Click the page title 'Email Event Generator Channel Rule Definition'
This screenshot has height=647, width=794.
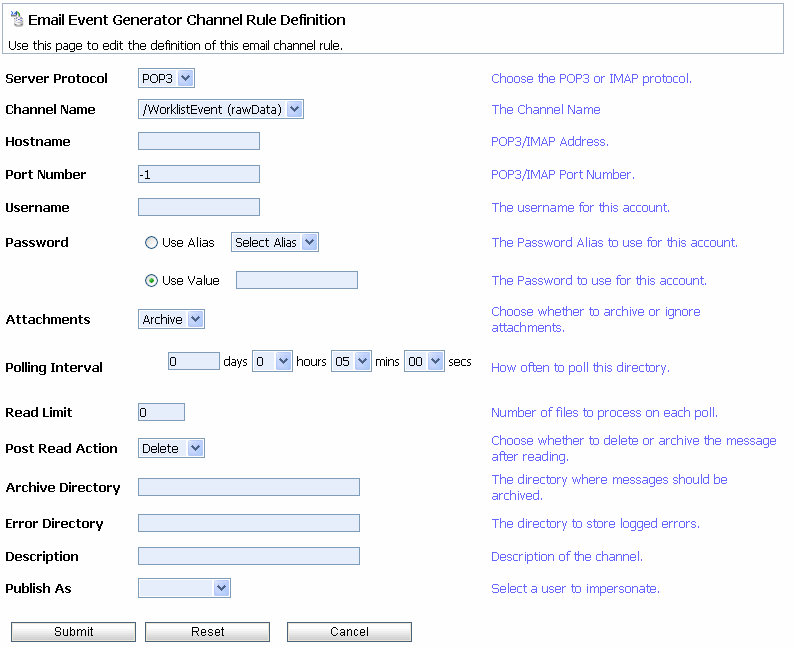point(187,20)
